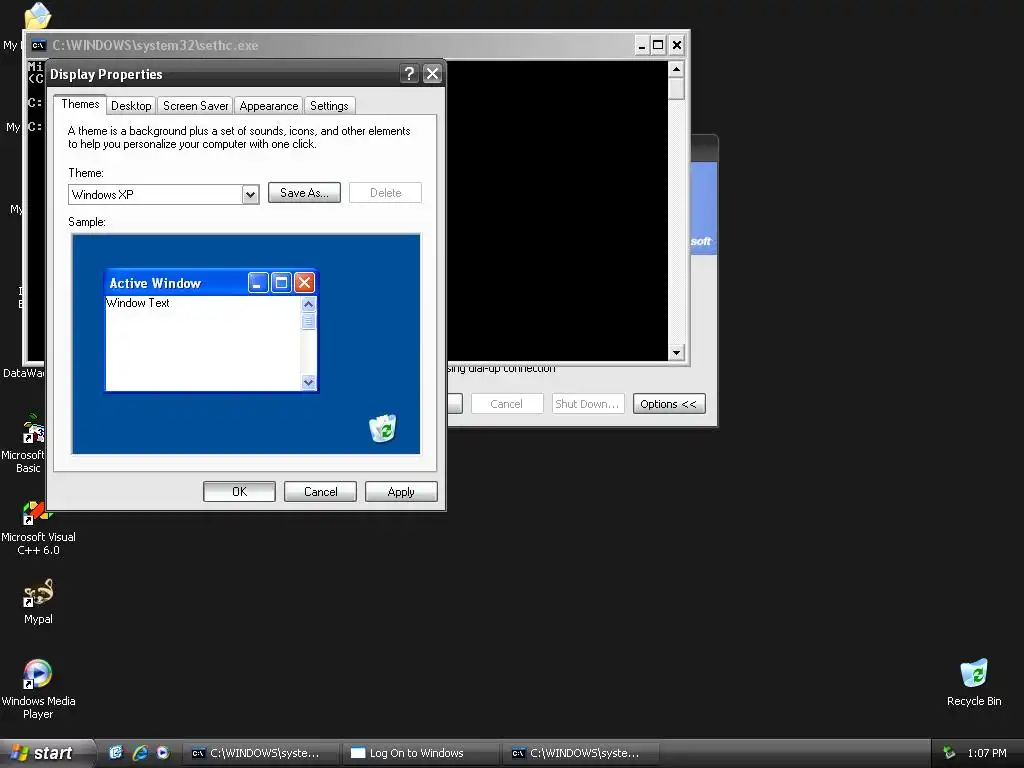Minimize the sethc.exe console window
The image size is (1024, 768).
[642, 45]
